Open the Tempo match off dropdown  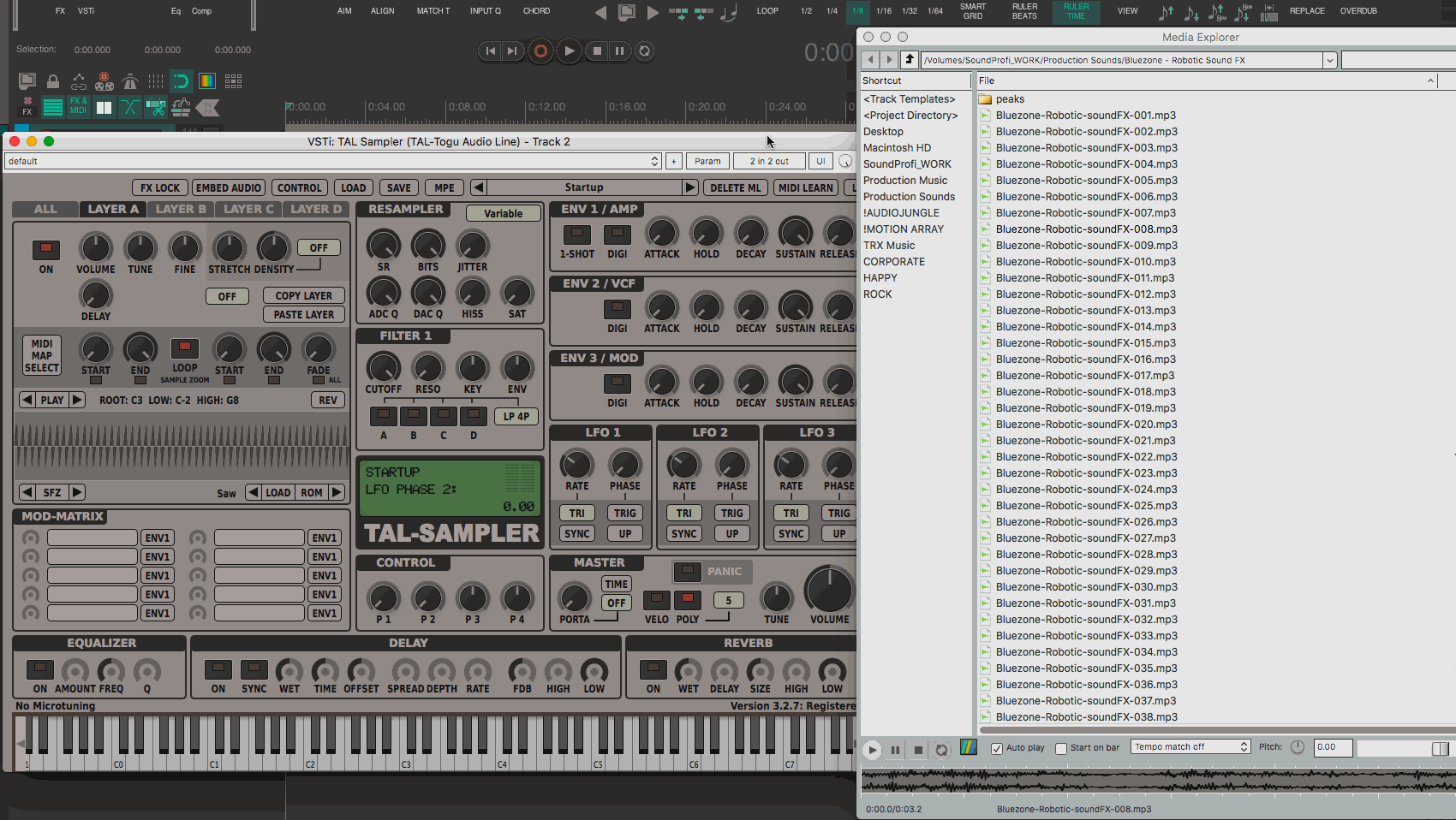[x=1190, y=747]
